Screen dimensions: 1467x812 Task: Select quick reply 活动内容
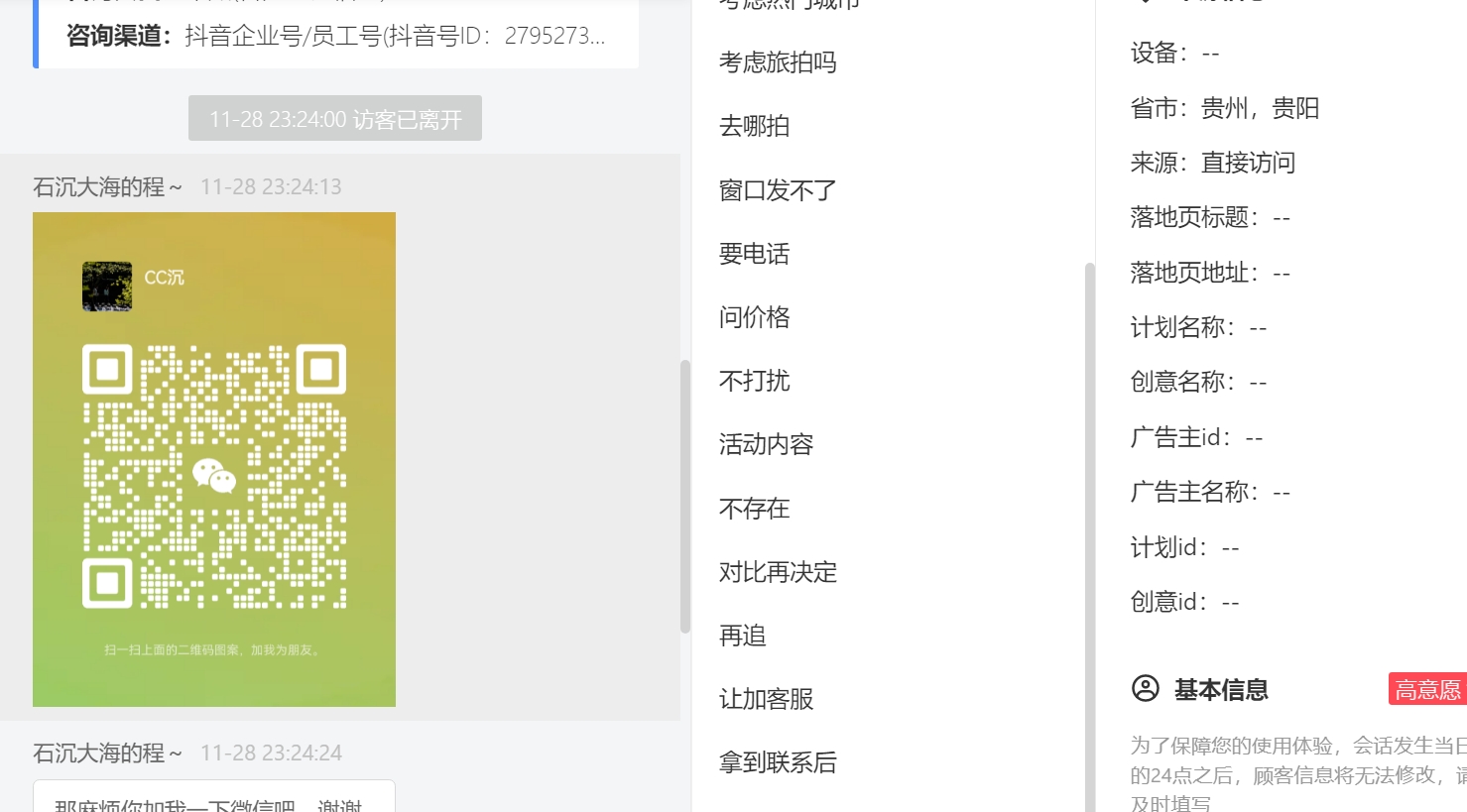tap(766, 444)
